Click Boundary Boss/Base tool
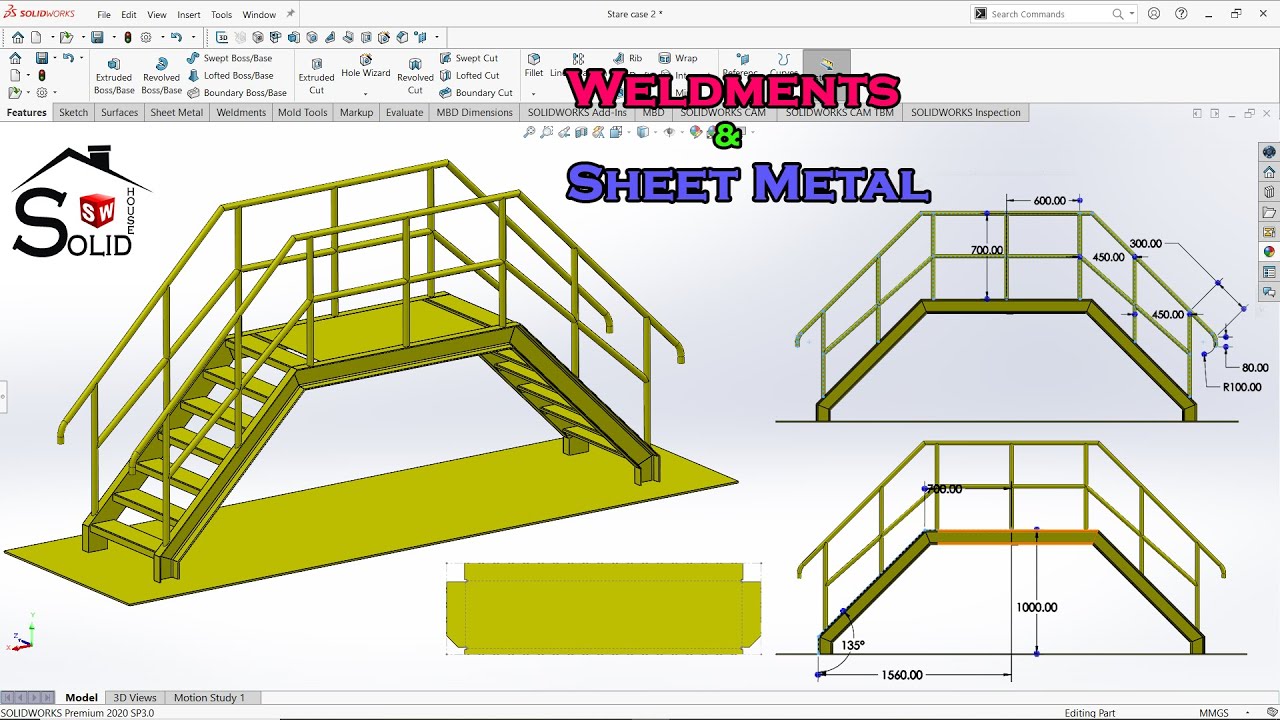The width and height of the screenshot is (1280, 720). click(237, 93)
